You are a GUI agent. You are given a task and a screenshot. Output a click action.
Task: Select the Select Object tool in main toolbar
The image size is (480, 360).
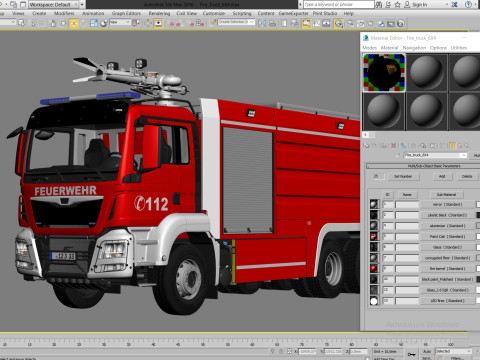click(x=21, y=23)
